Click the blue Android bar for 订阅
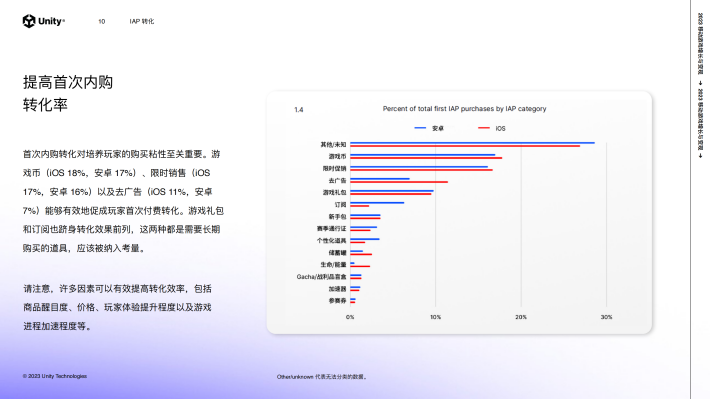The width and height of the screenshot is (710, 399). [x=377, y=203]
